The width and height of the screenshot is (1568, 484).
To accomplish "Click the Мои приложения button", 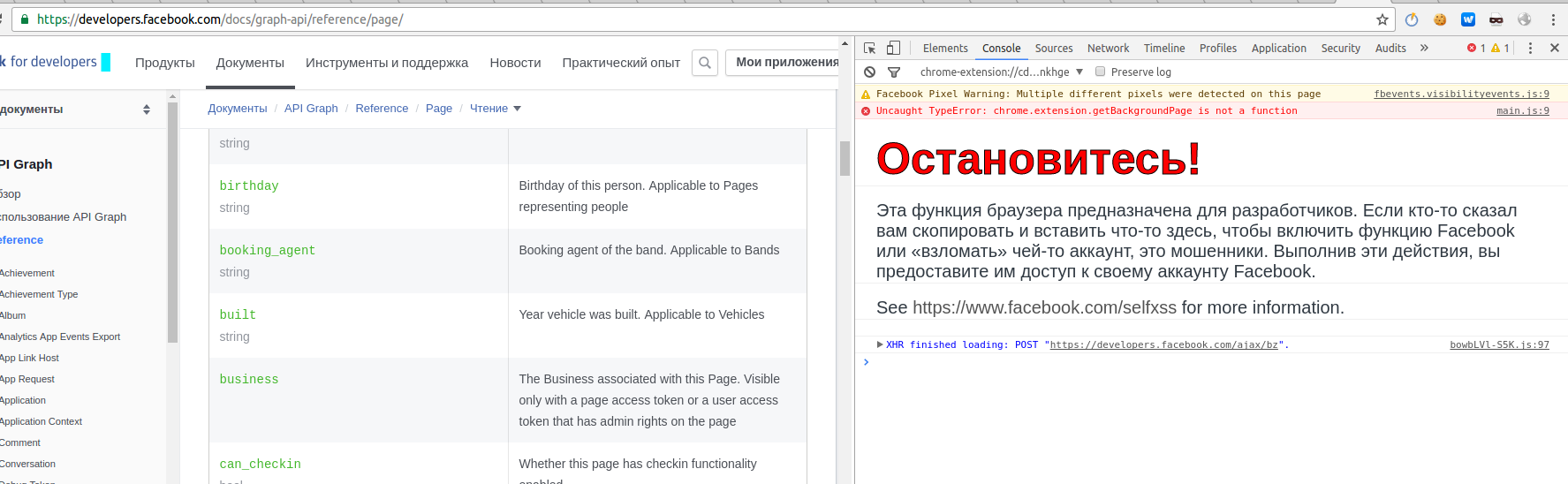I will [x=783, y=63].
